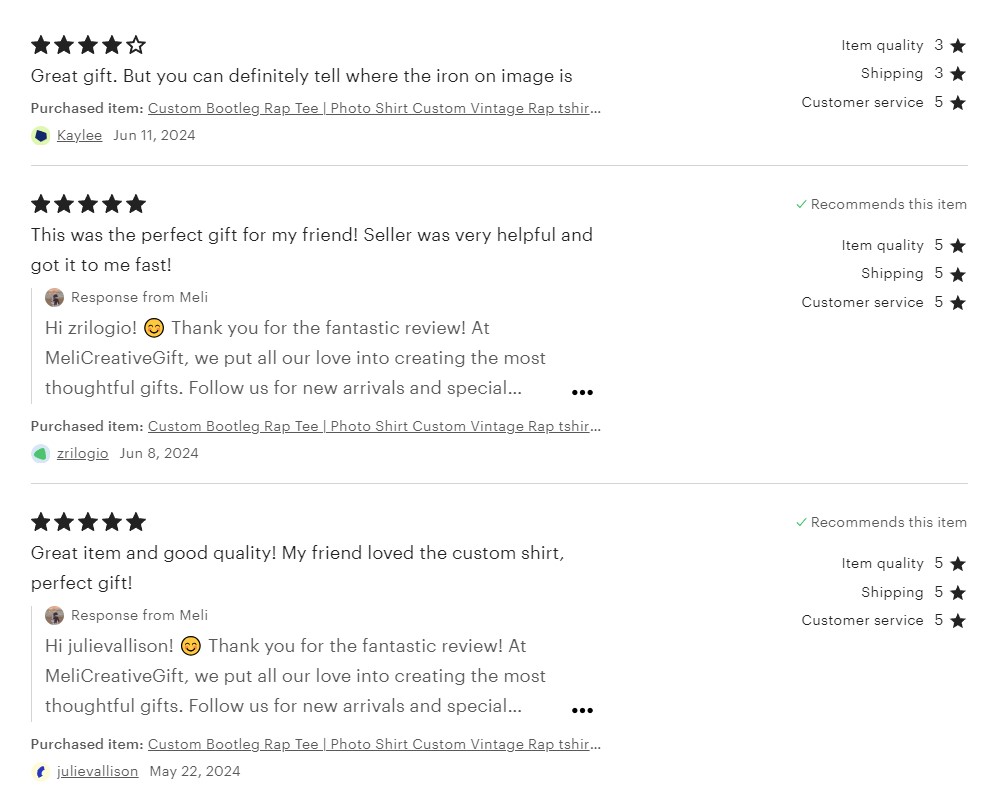The image size is (1001, 794).
Task: Click Meli's avatar in zrilogio review response
Action: click(x=55, y=298)
